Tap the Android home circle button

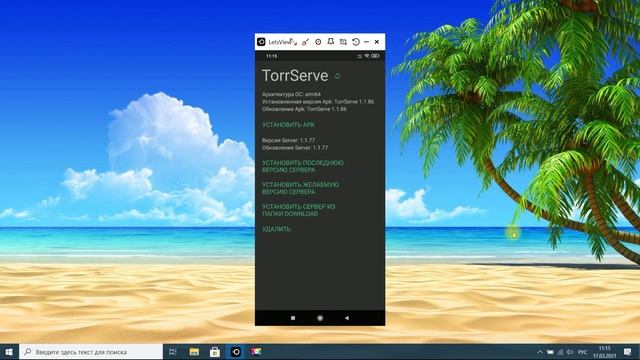pyautogui.click(x=320, y=318)
